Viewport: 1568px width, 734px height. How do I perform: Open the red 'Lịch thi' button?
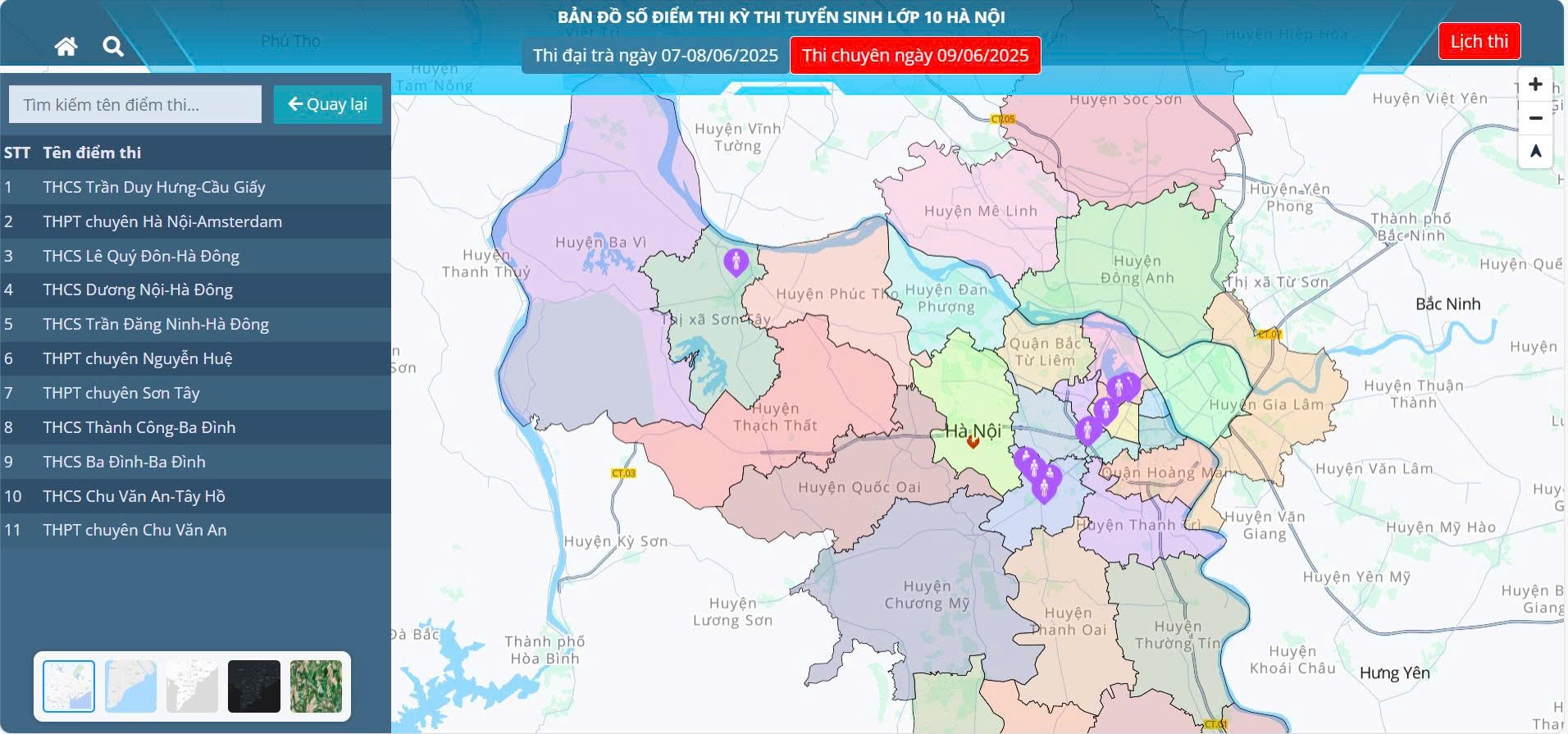click(1479, 41)
